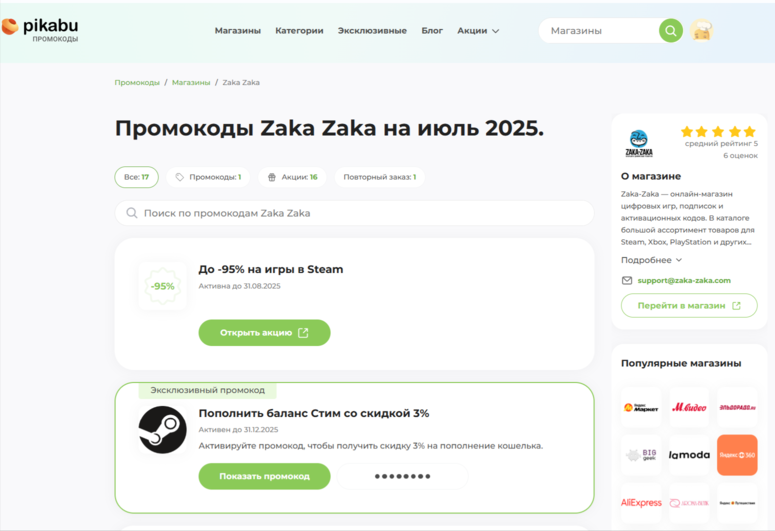Open the Pikabu promokody logo
The image size is (775, 531).
click(40, 30)
